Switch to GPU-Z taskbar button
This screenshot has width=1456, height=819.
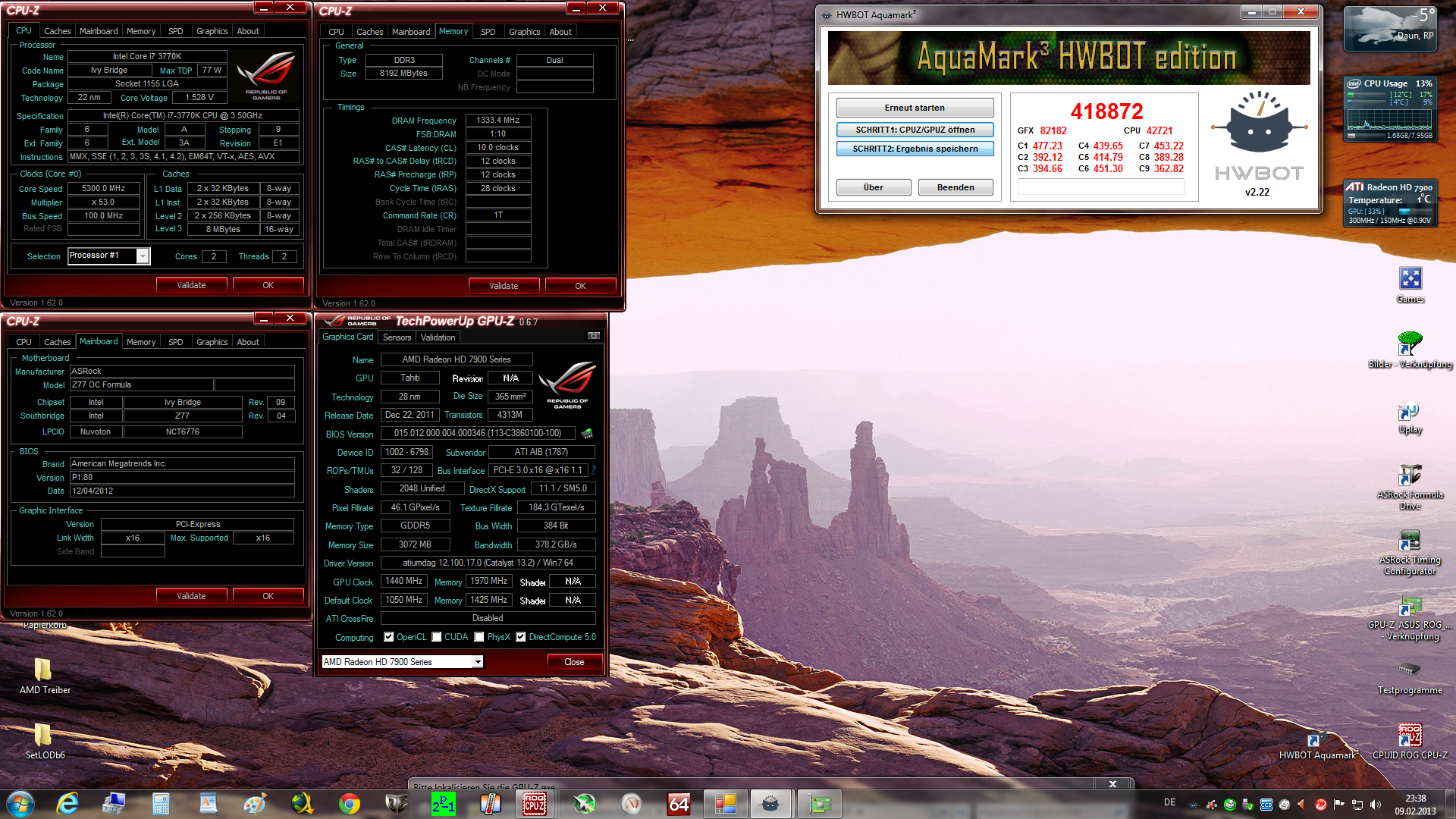(819, 803)
